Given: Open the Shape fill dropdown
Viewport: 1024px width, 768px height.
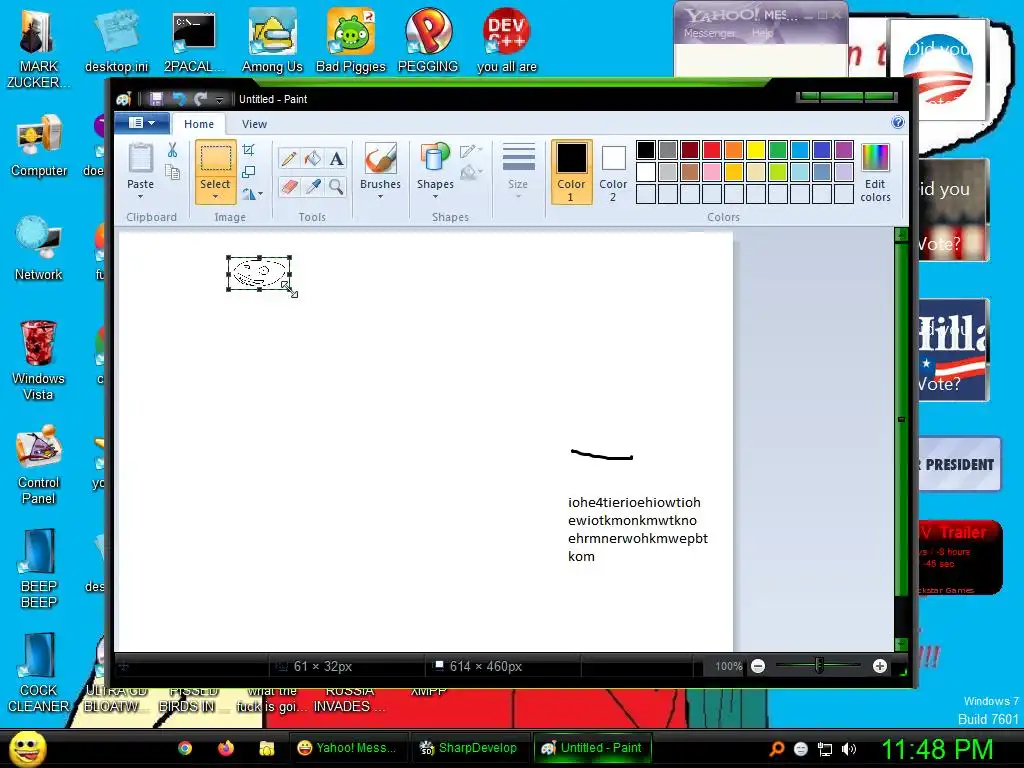Looking at the screenshot, I should [x=471, y=173].
